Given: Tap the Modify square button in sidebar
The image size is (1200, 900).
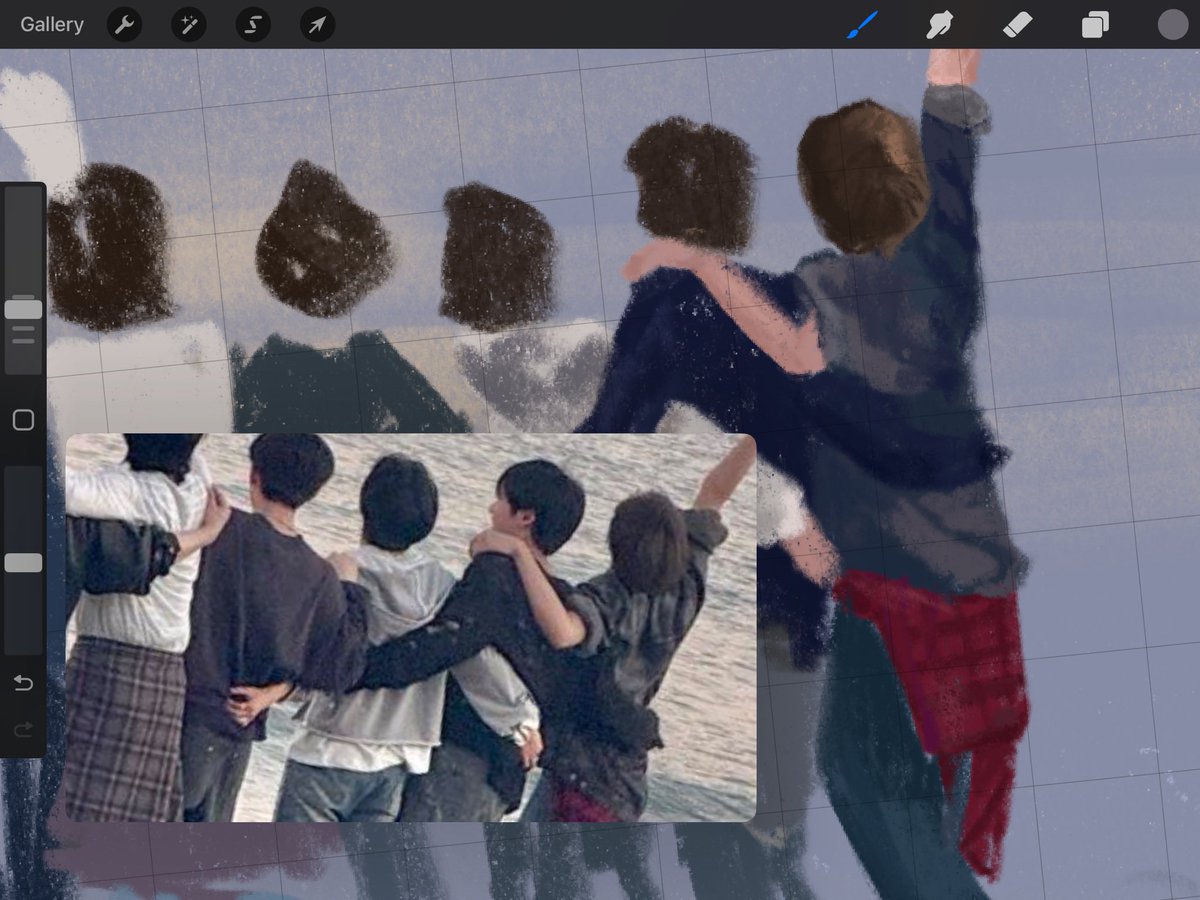Looking at the screenshot, I should click(x=23, y=420).
